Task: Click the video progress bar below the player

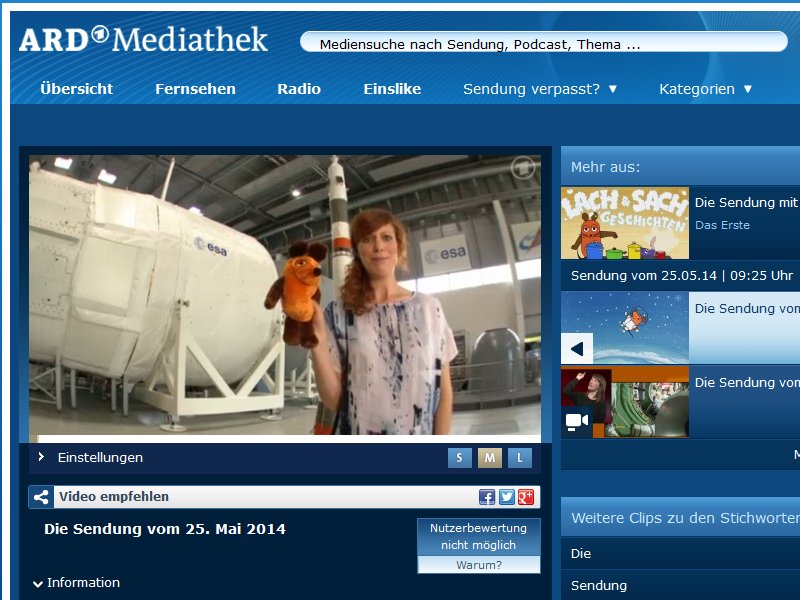Action: click(x=285, y=439)
